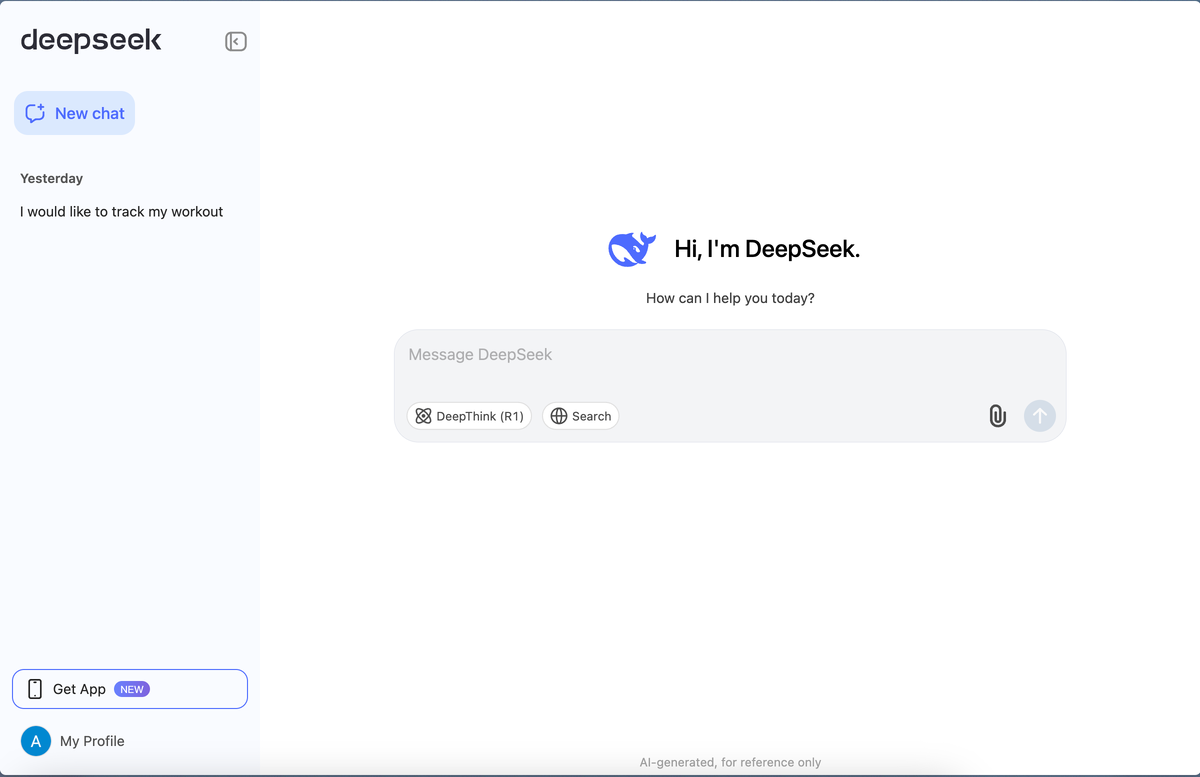Collapse the sidebar using the panel icon
This screenshot has width=1200, height=777.
pyautogui.click(x=235, y=41)
